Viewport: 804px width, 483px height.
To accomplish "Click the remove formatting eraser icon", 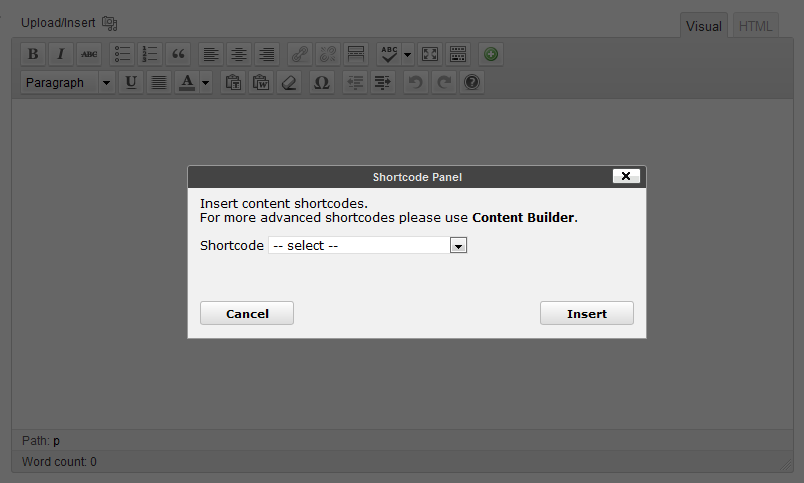I will [x=289, y=83].
